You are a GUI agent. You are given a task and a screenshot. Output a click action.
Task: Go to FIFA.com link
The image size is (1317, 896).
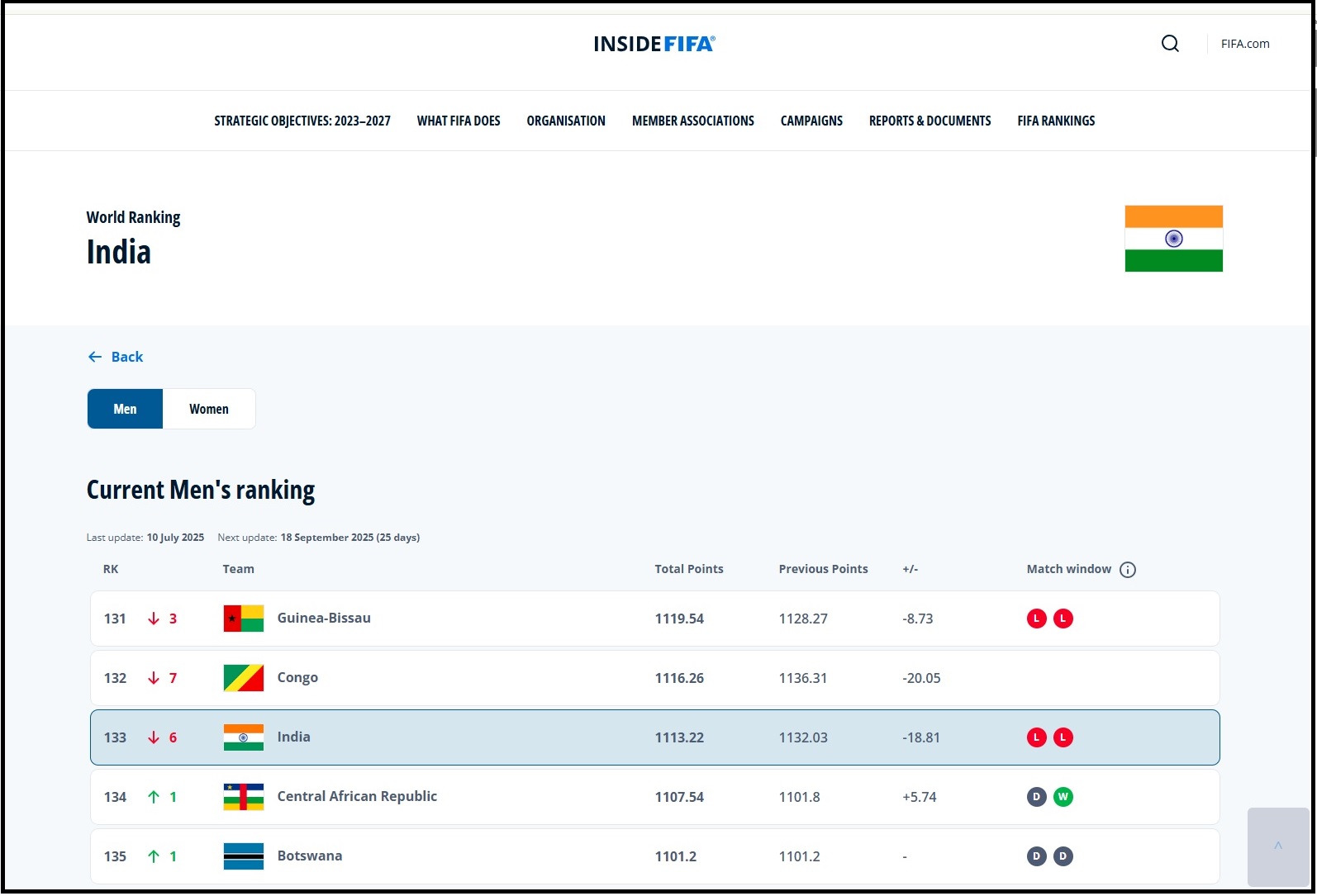point(1245,44)
